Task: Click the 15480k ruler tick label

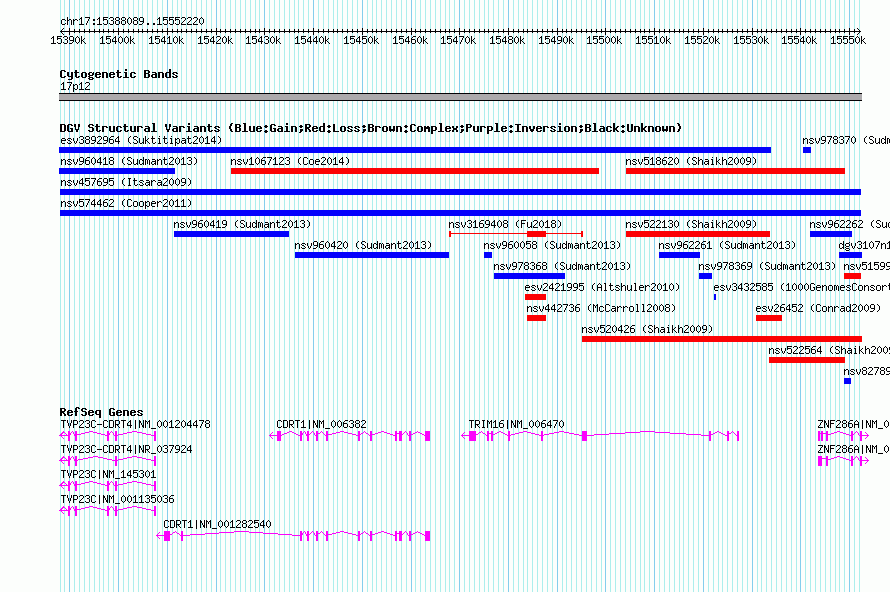Action: point(507,40)
